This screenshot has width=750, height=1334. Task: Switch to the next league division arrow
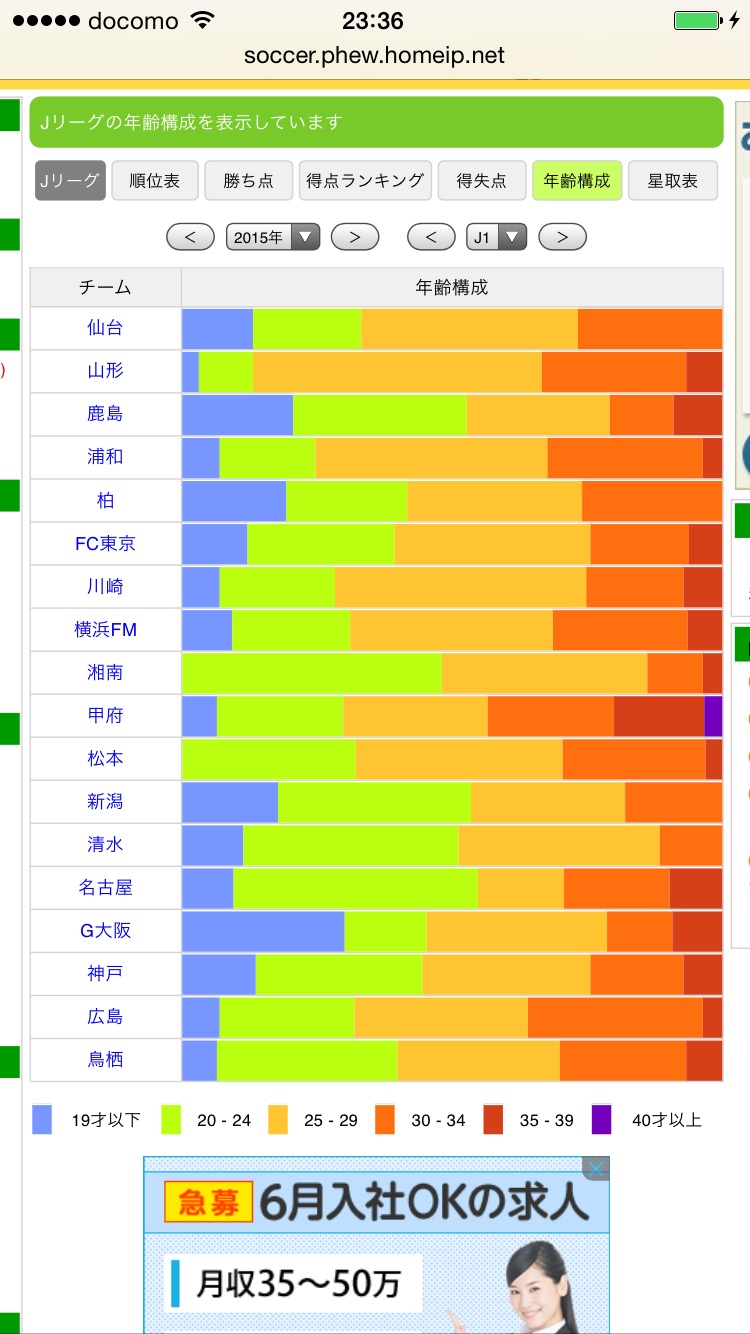[562, 237]
